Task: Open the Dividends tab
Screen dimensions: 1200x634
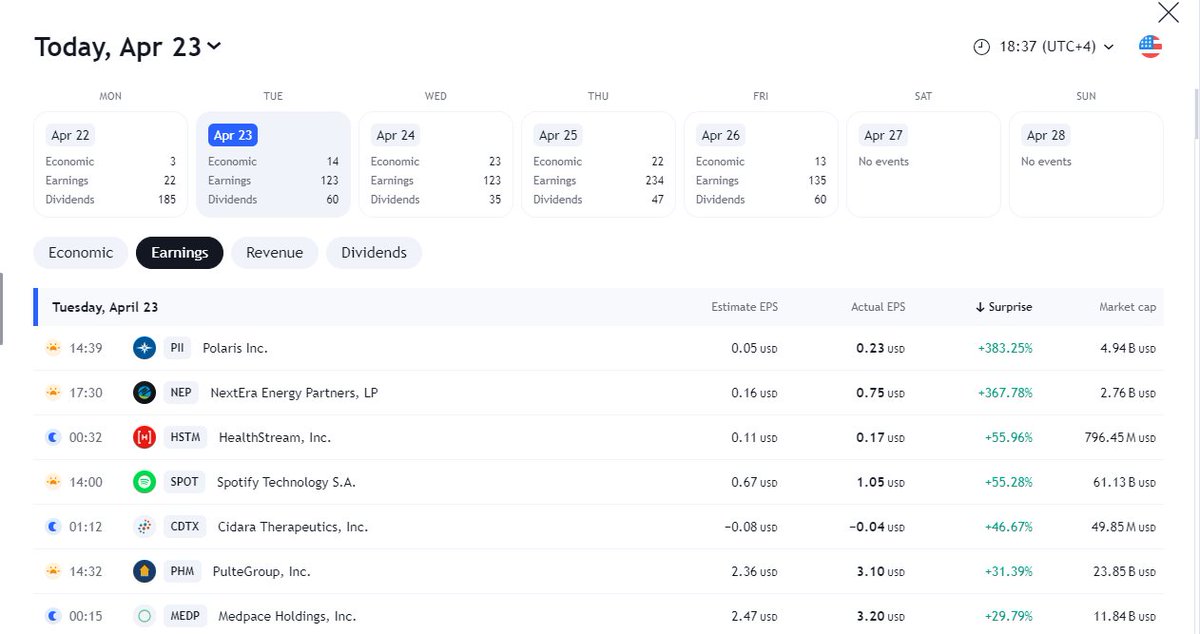Action: pos(374,253)
